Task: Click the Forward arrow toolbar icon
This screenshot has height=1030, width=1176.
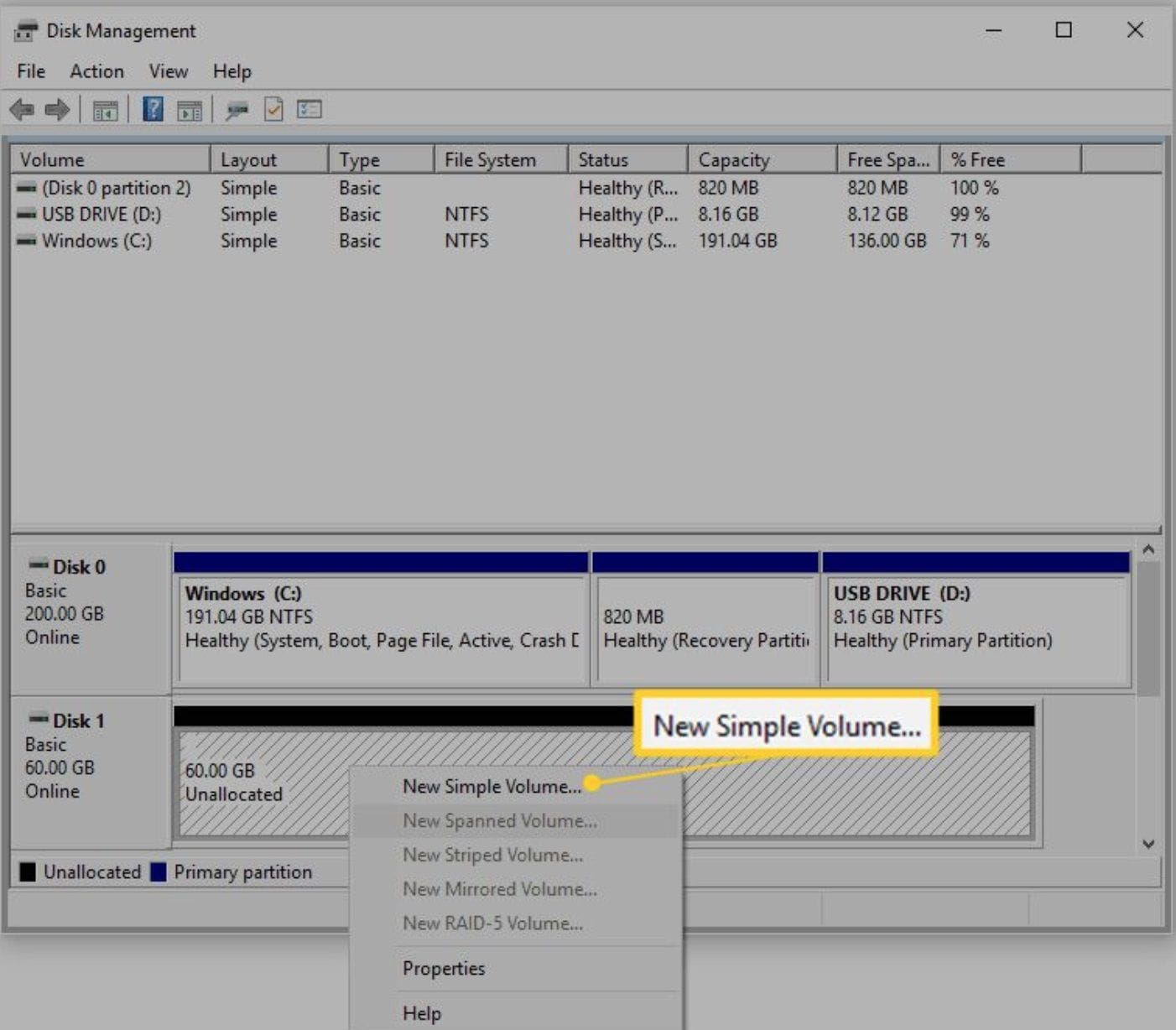Action: pos(57,110)
